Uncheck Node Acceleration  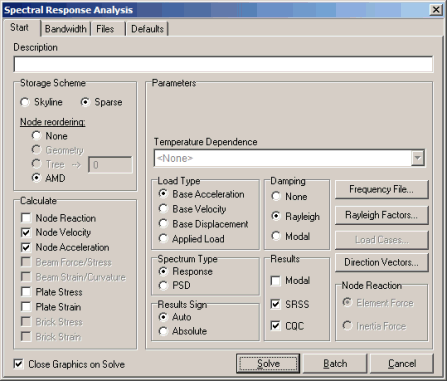pyautogui.click(x=65, y=247)
